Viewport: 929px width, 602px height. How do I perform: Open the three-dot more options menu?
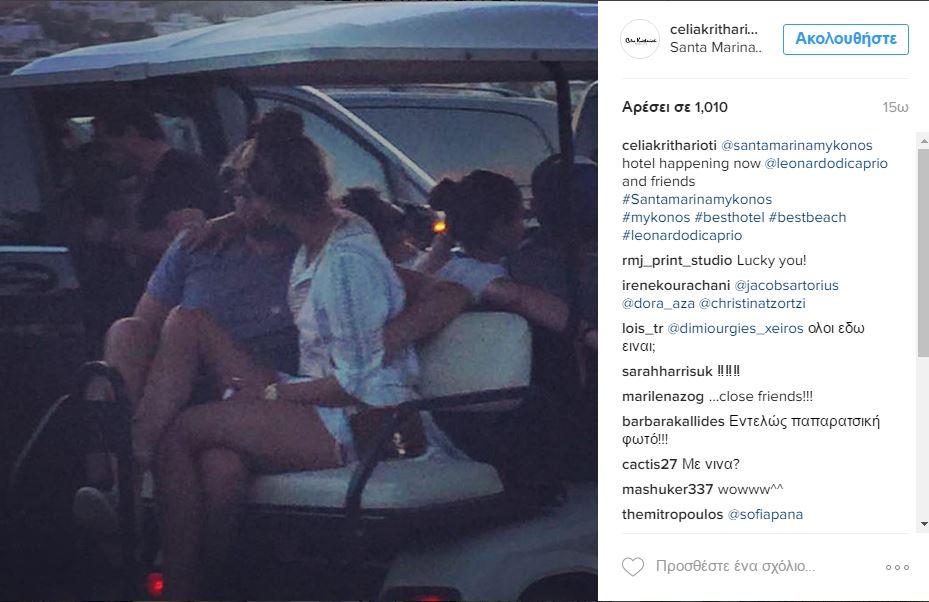pos(897,567)
